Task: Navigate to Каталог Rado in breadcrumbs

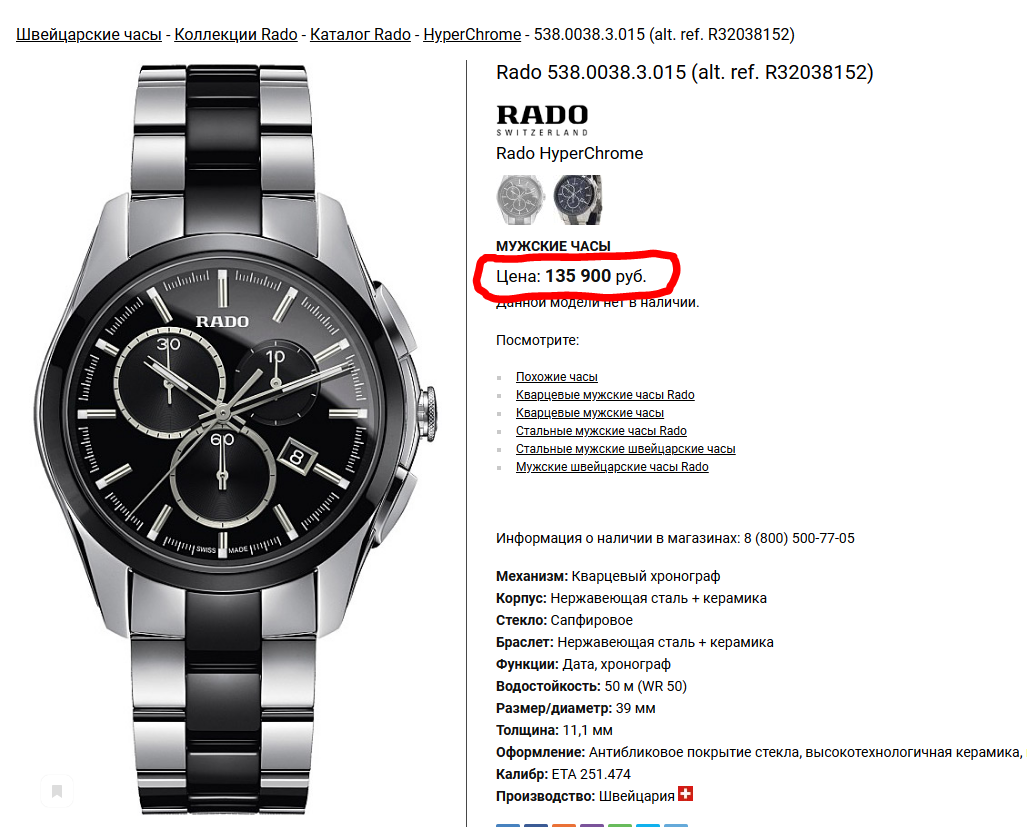Action: point(360,34)
